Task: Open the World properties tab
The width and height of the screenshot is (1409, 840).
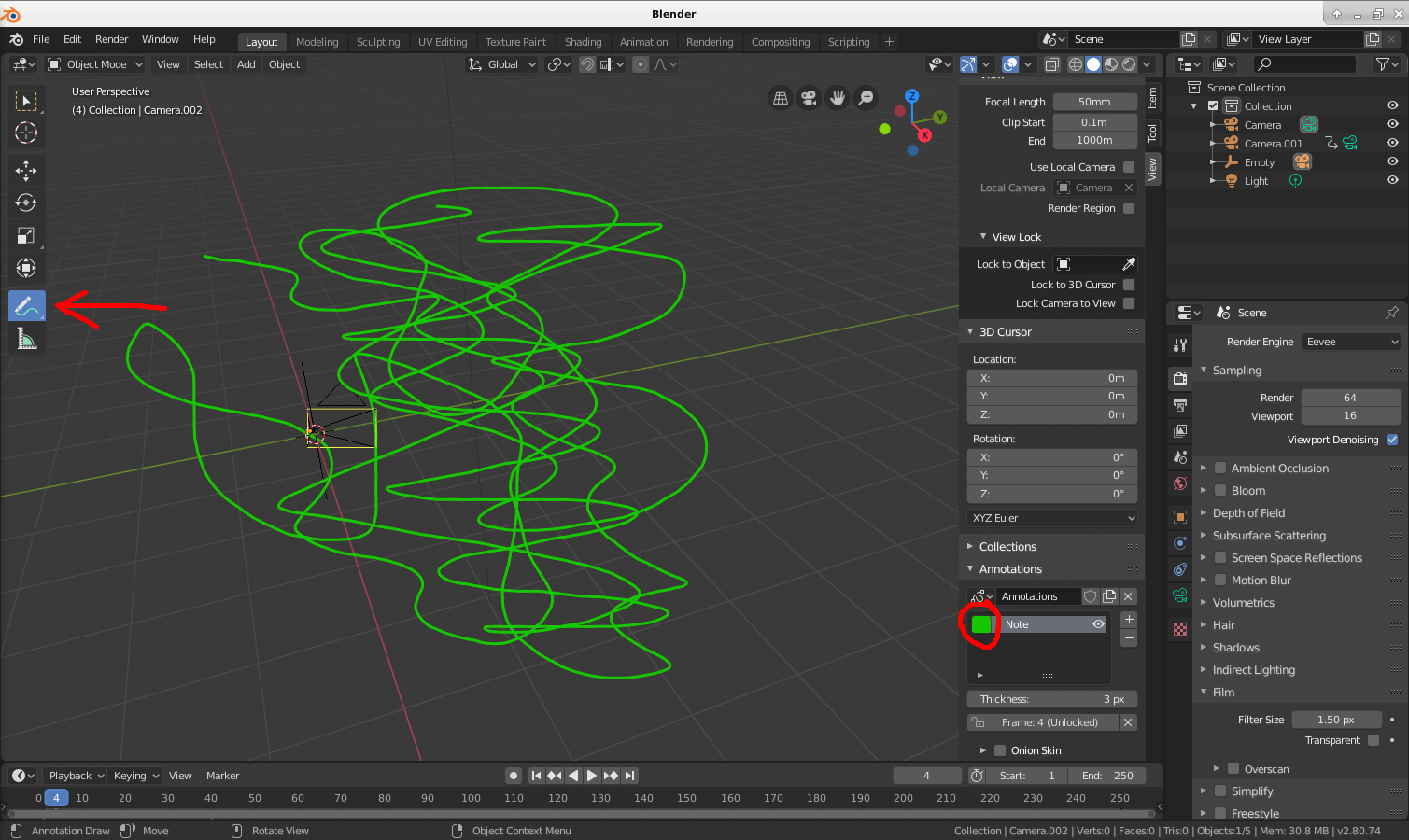Action: 1180,483
